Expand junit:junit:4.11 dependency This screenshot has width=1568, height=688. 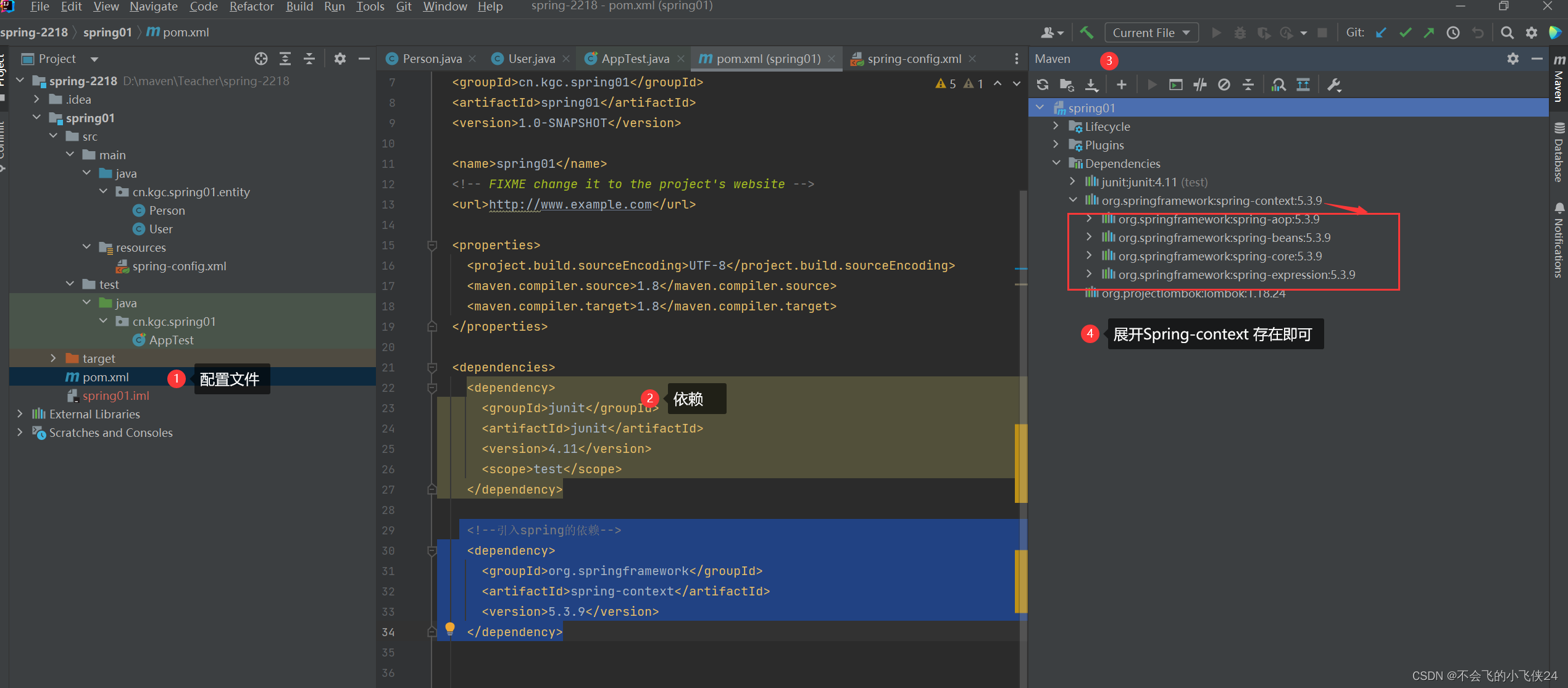[1072, 181]
